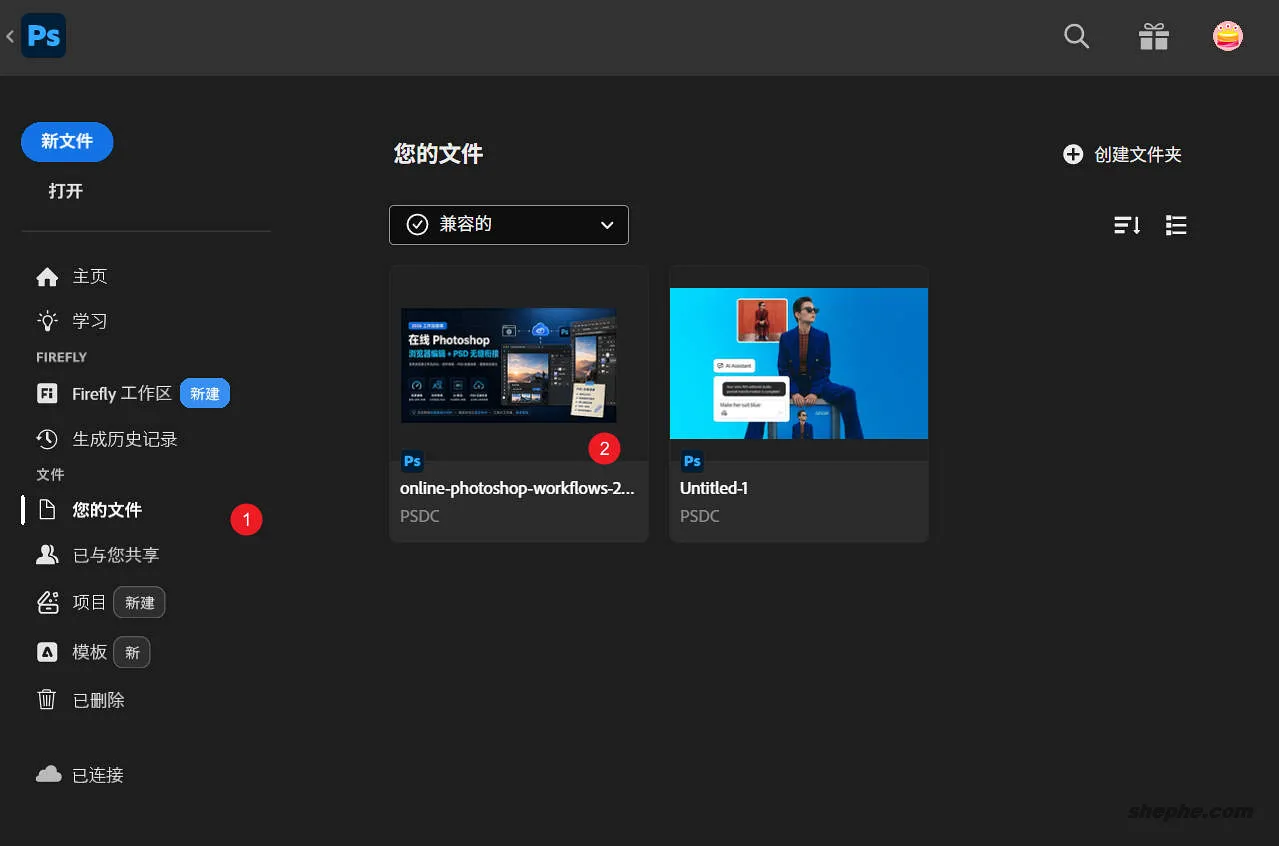Click PSDC label under online-photoshop-workflows
Viewport: 1279px width, 846px height.
[x=420, y=516]
